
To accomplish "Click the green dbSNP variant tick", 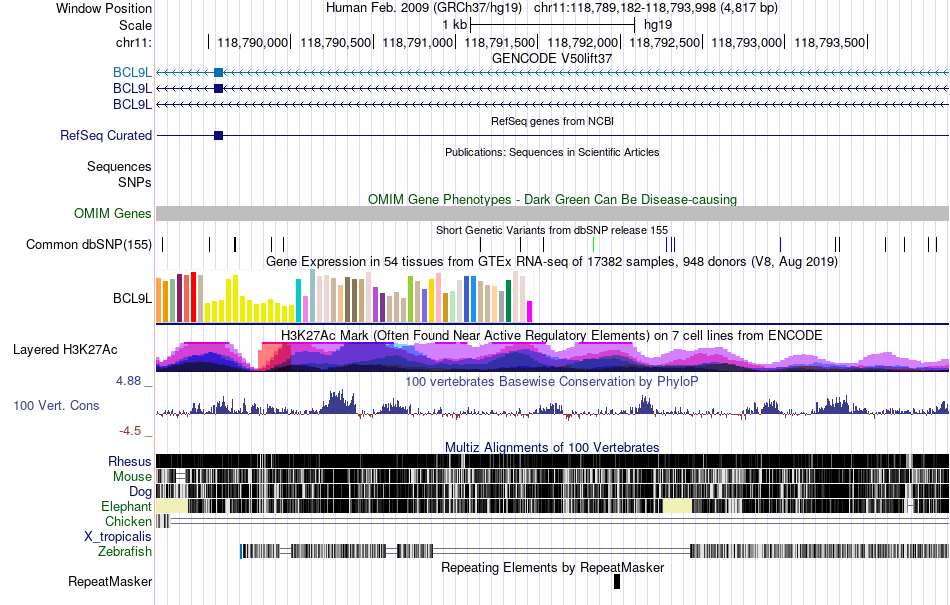I will (594, 245).
